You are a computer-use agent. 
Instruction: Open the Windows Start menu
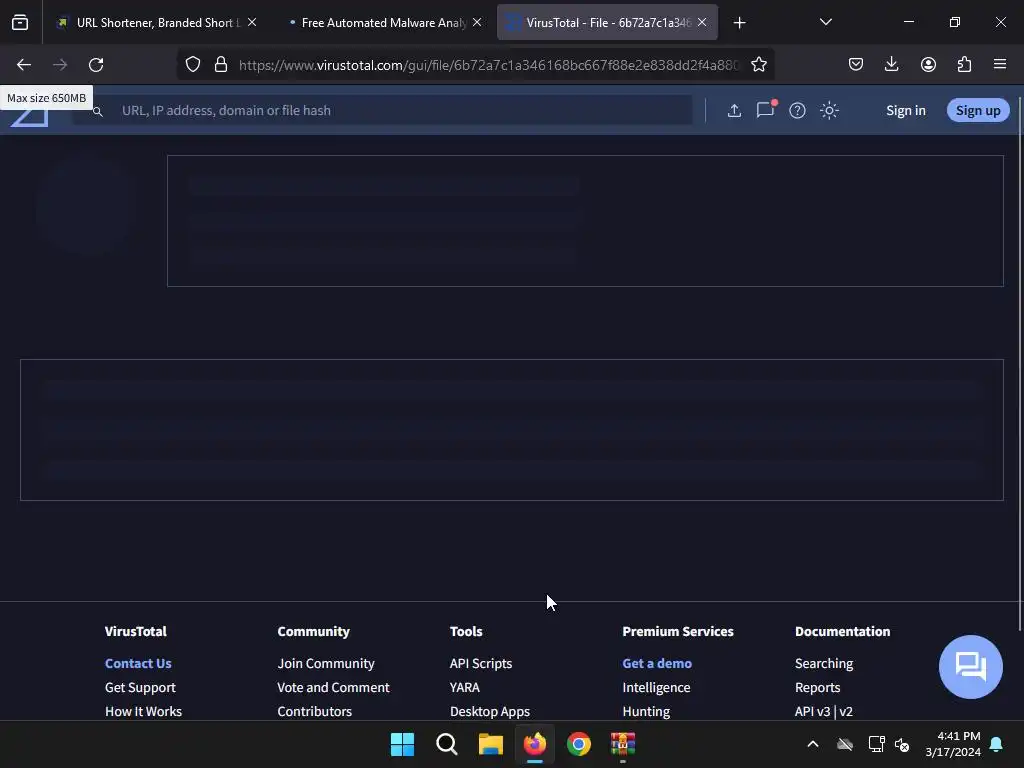[402, 744]
